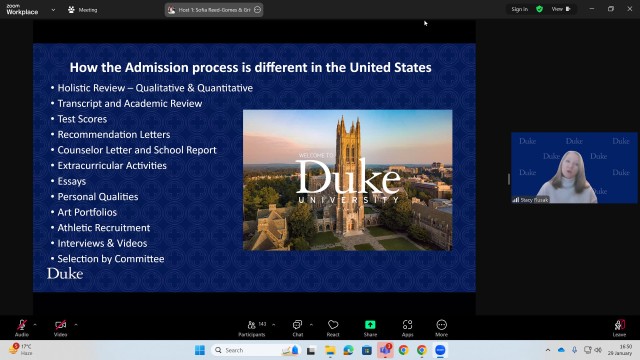Open the View layout menu

click(x=561, y=9)
